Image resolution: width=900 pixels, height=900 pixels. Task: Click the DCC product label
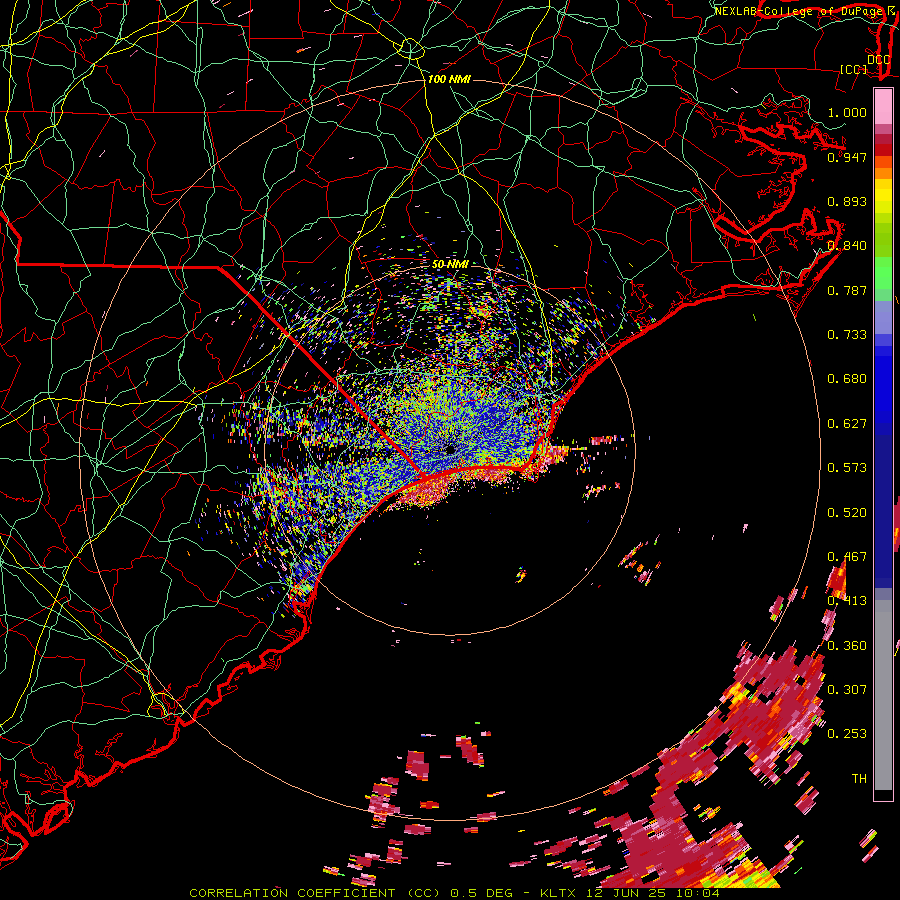(x=878, y=60)
